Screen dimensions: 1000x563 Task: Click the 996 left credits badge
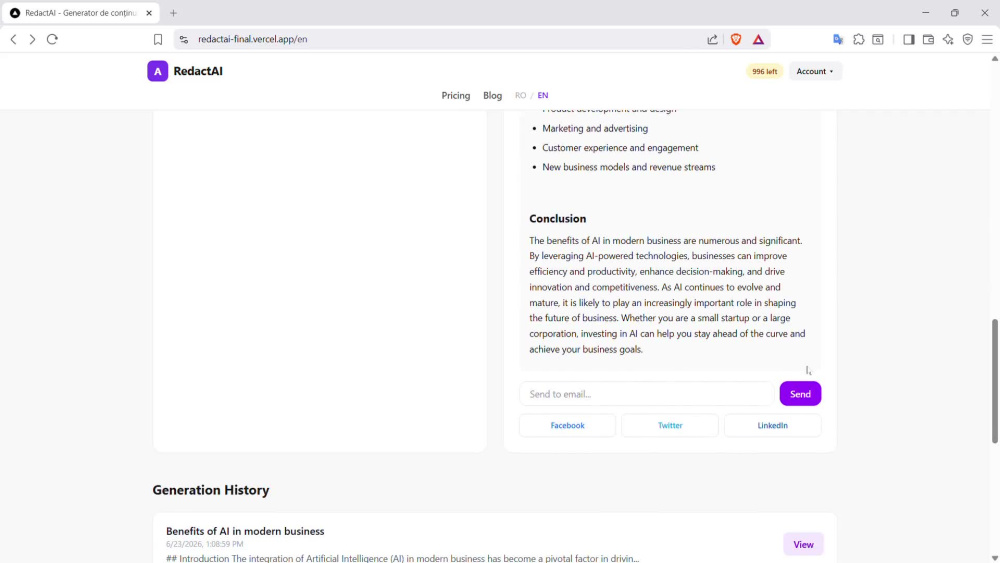tap(764, 71)
